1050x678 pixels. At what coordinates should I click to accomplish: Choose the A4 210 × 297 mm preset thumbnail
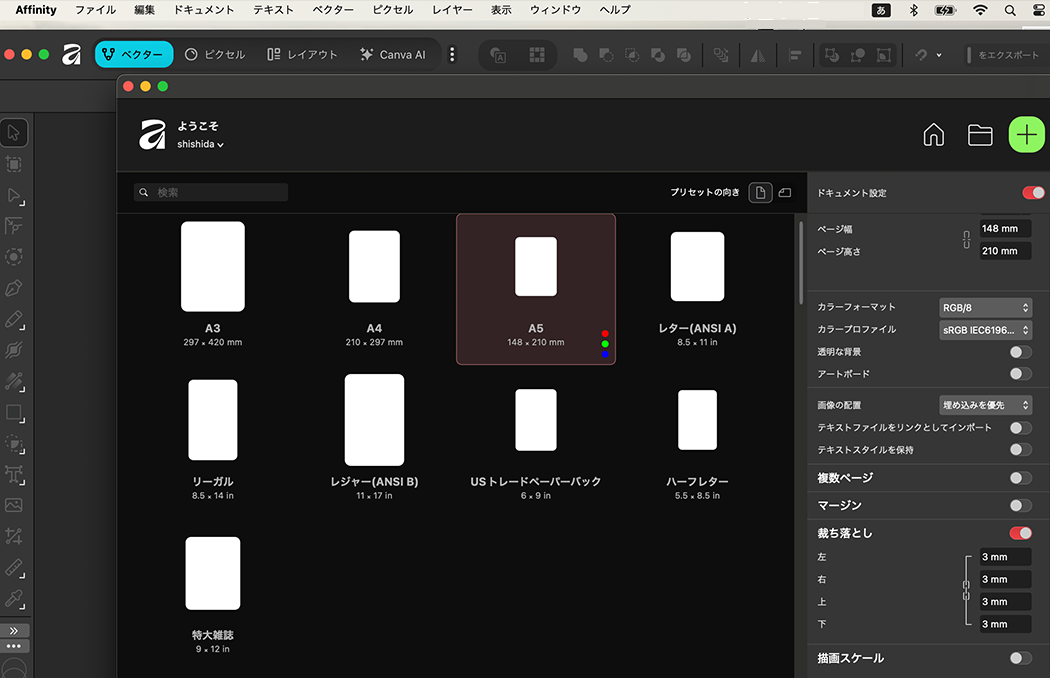(x=374, y=266)
